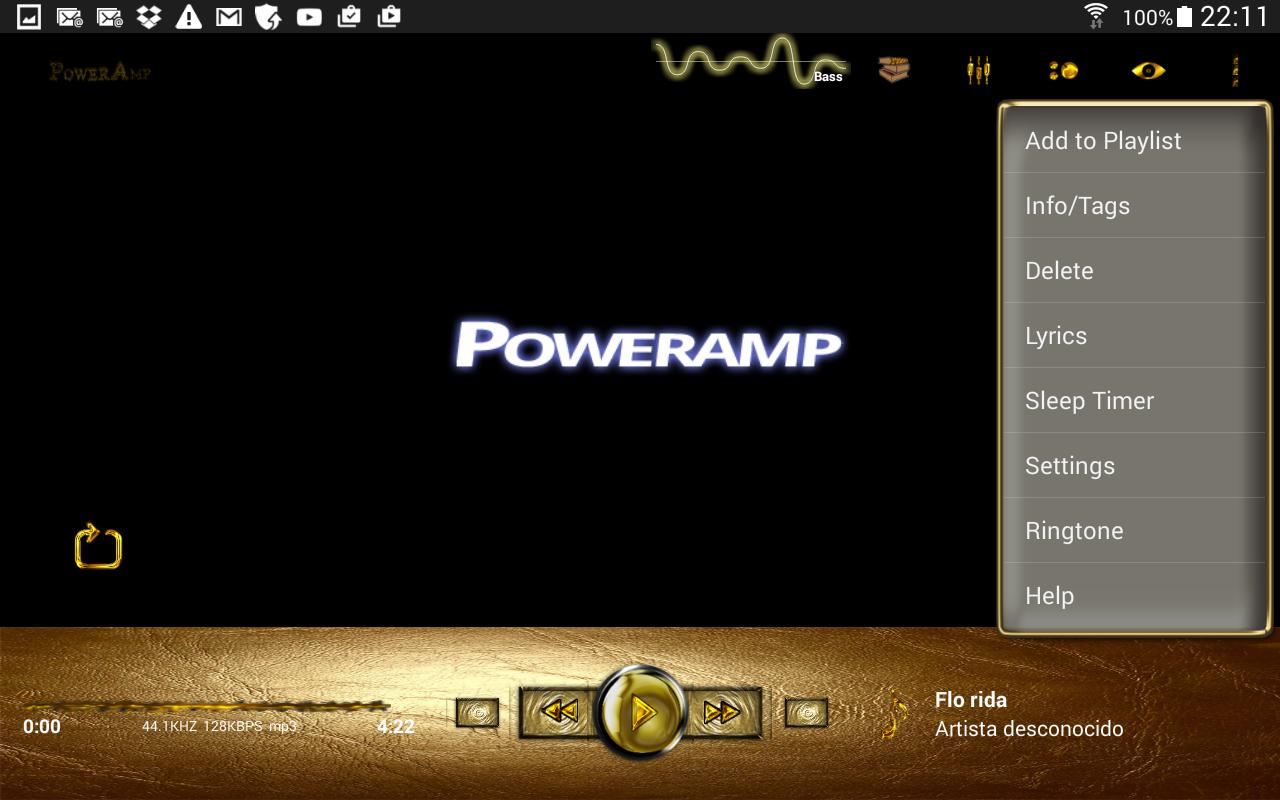The image size is (1280, 800).
Task: Open the YouTube notification icon
Action: 309,16
